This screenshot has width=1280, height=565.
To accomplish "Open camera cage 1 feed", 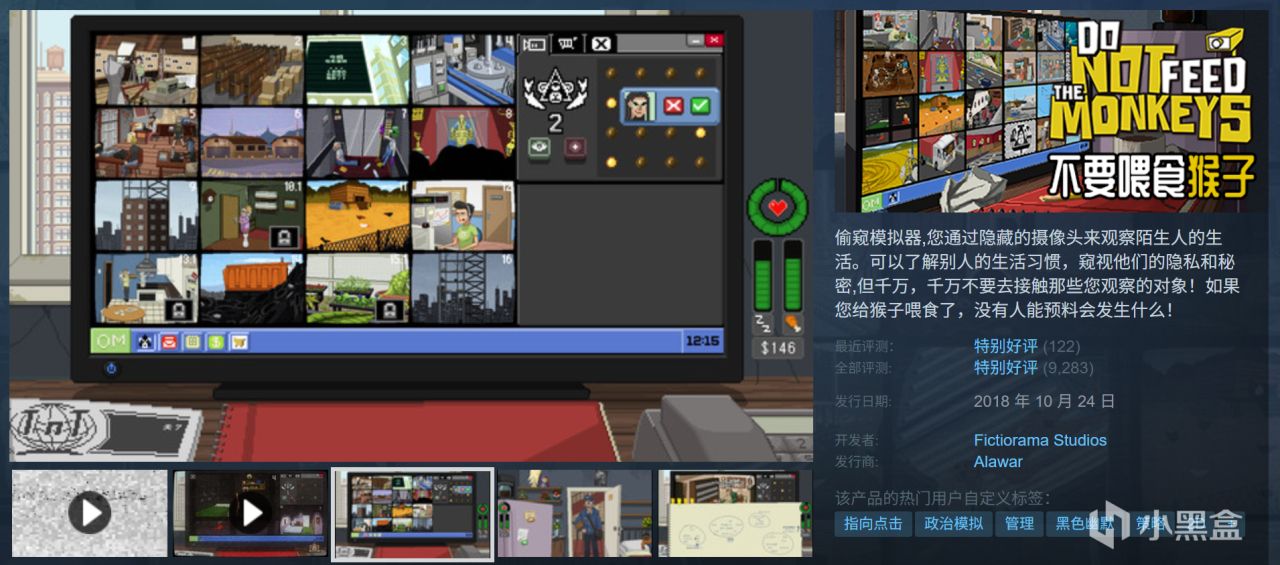I will [146, 70].
